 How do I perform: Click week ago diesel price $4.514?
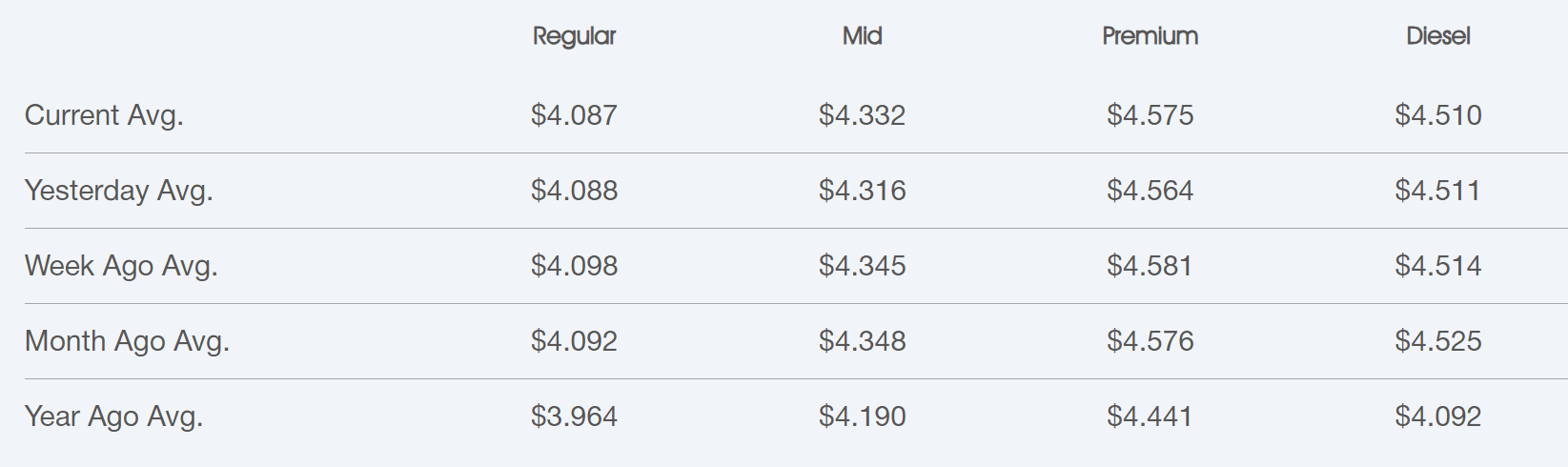point(1437,266)
